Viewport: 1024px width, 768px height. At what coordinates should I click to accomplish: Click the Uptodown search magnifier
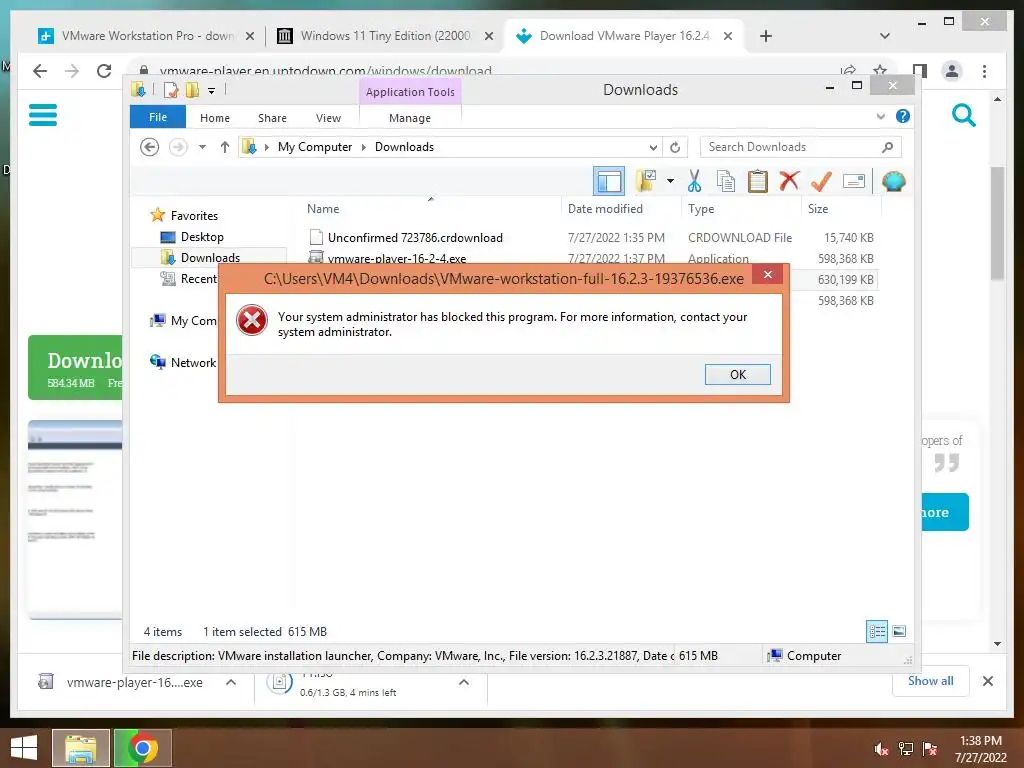click(963, 115)
